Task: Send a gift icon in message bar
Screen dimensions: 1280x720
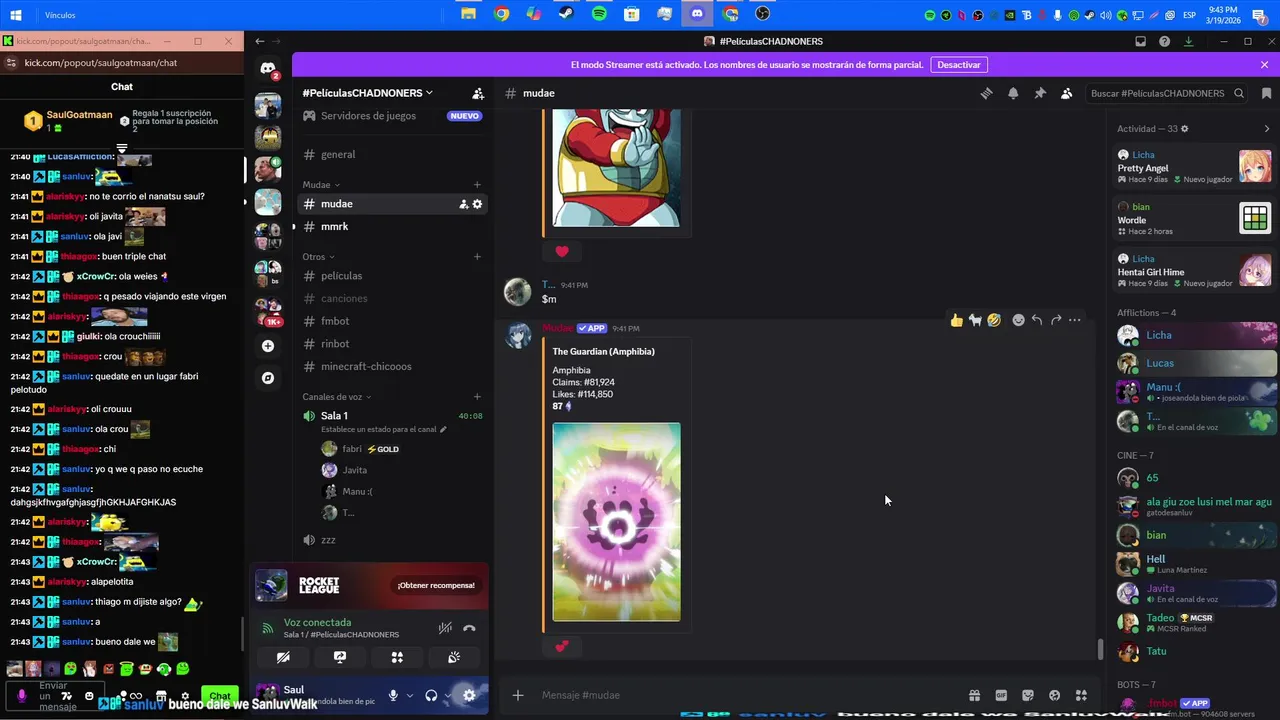Action: pyautogui.click(x=974, y=695)
